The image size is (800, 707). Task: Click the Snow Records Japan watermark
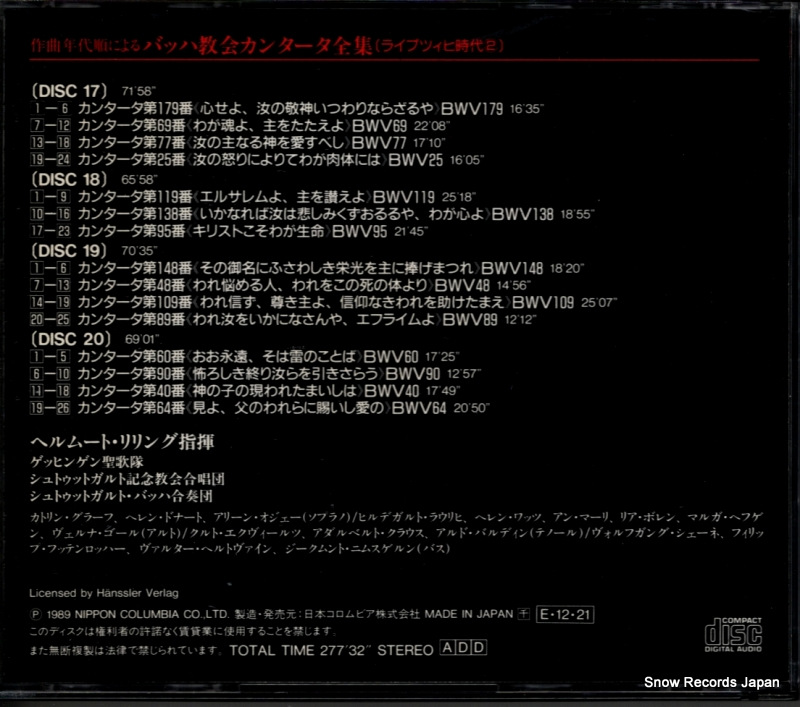(x=712, y=682)
